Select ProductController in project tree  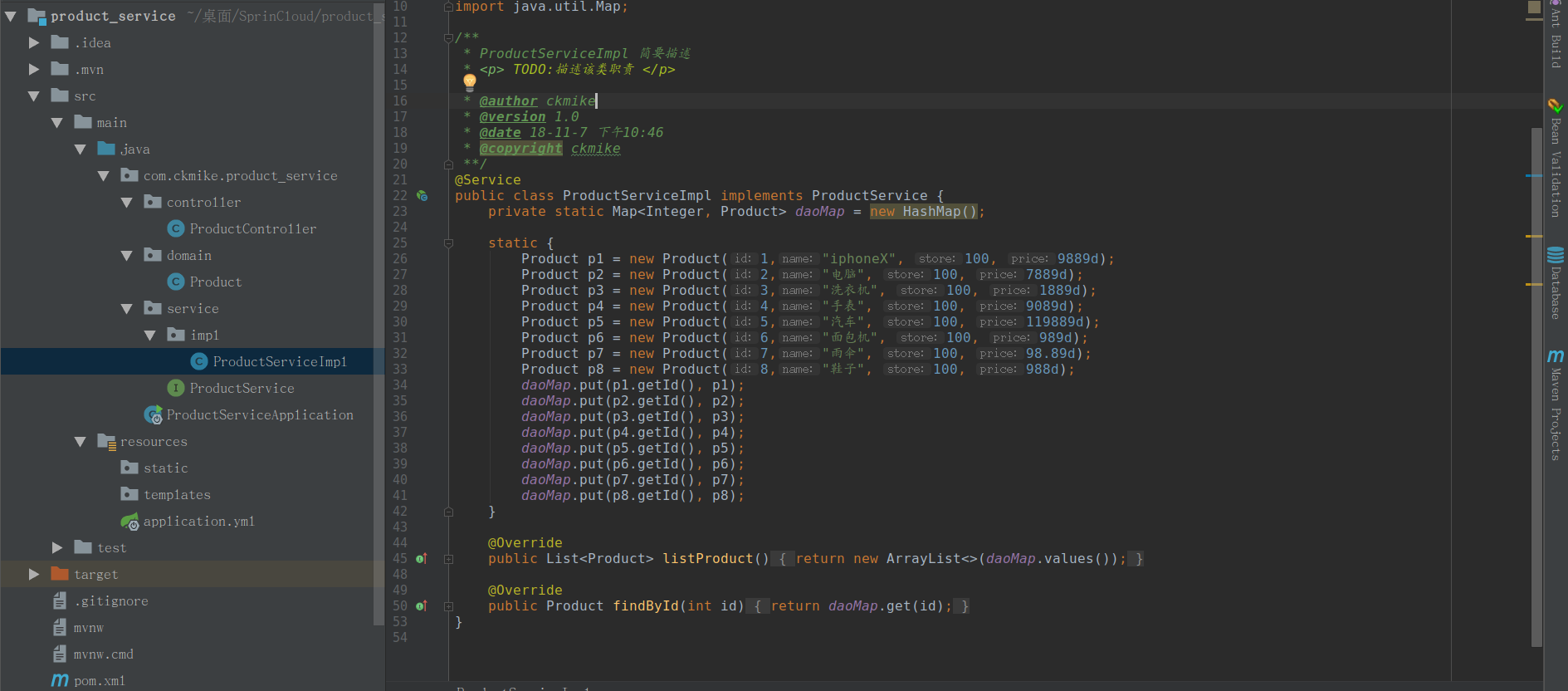[253, 228]
